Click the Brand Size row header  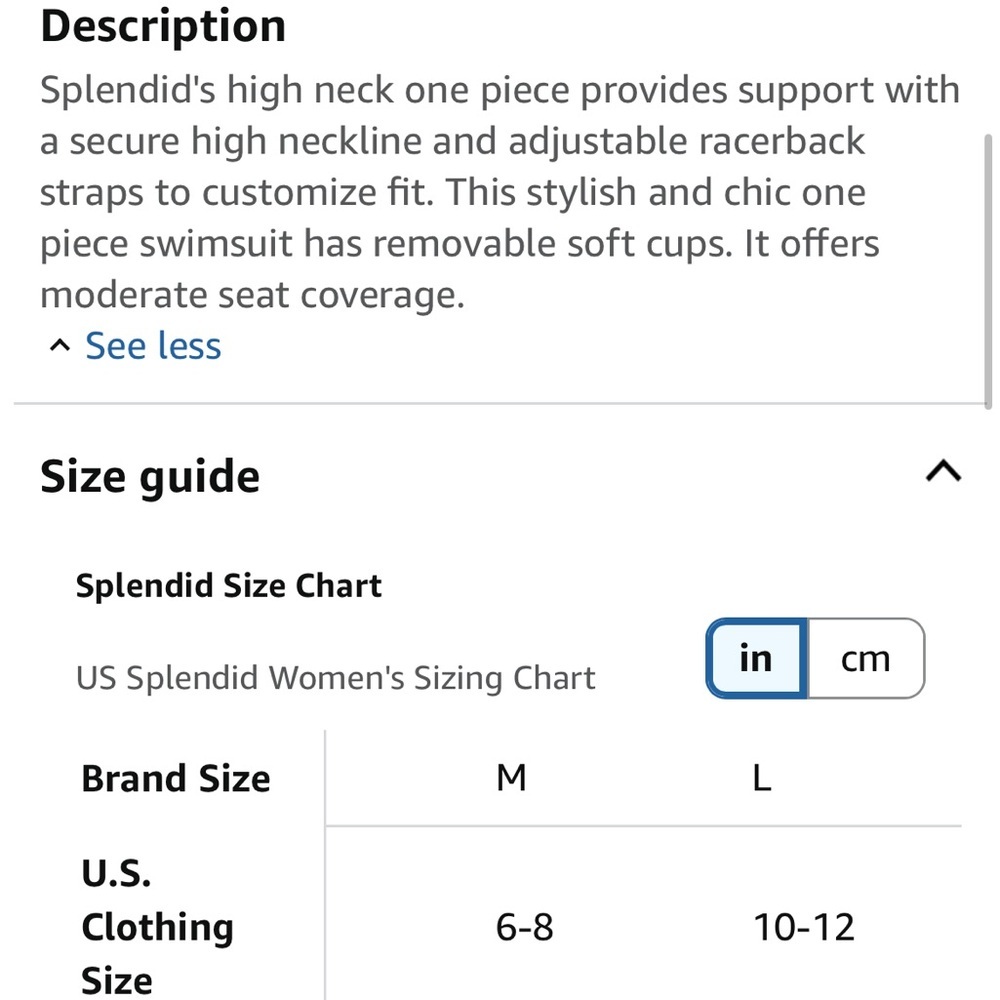pos(176,778)
